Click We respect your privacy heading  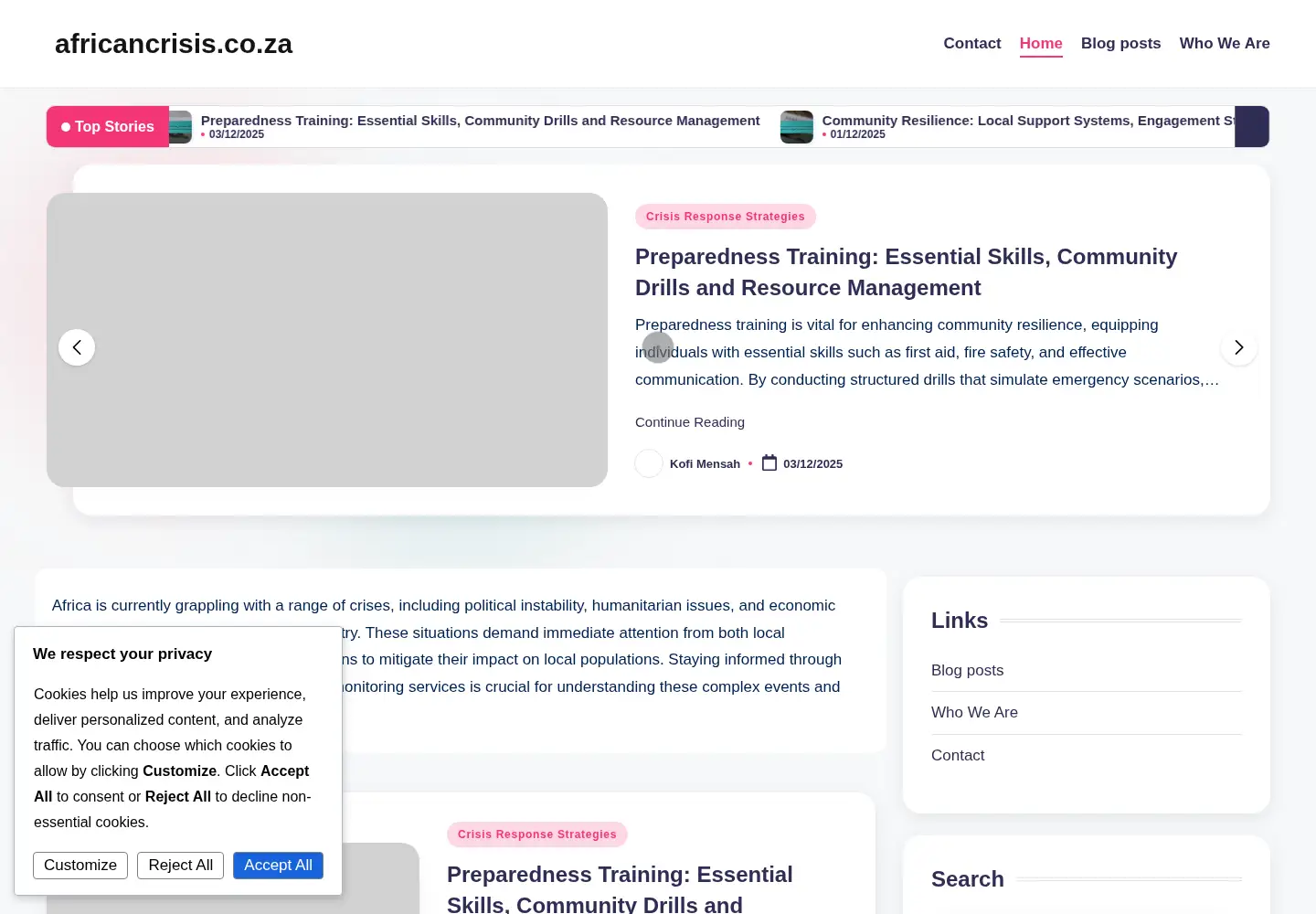[122, 654]
